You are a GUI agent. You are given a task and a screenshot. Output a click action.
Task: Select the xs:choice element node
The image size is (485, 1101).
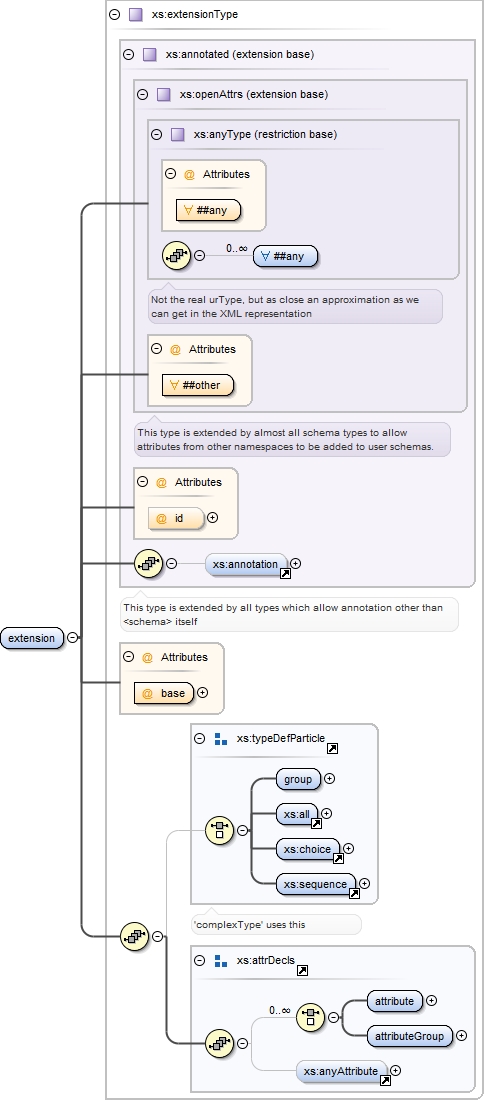pyautogui.click(x=307, y=850)
